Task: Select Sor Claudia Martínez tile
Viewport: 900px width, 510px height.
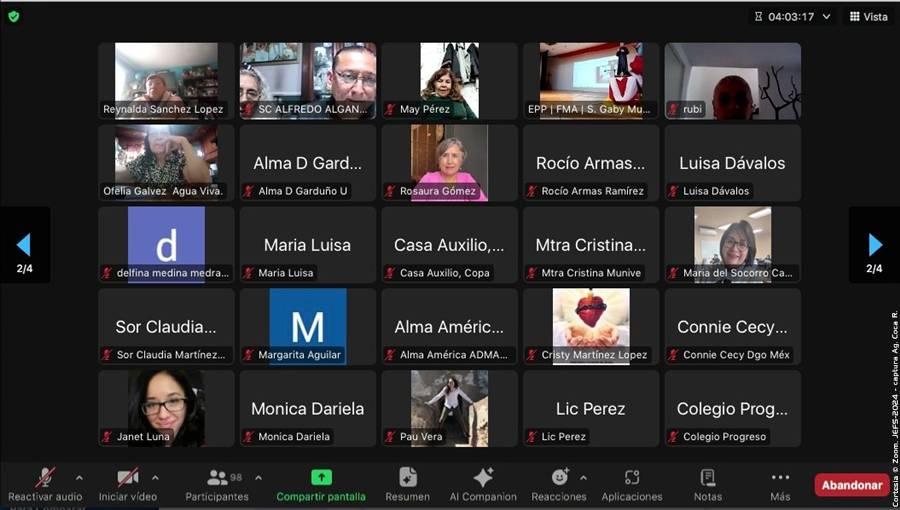Action: tap(166, 327)
